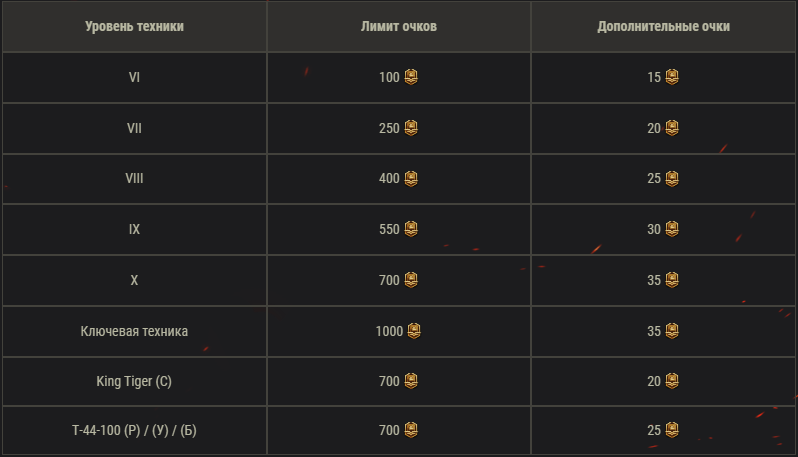Image resolution: width=798 pixels, height=457 pixels.
Task: Click the tier IX row label
Action: tap(134, 229)
